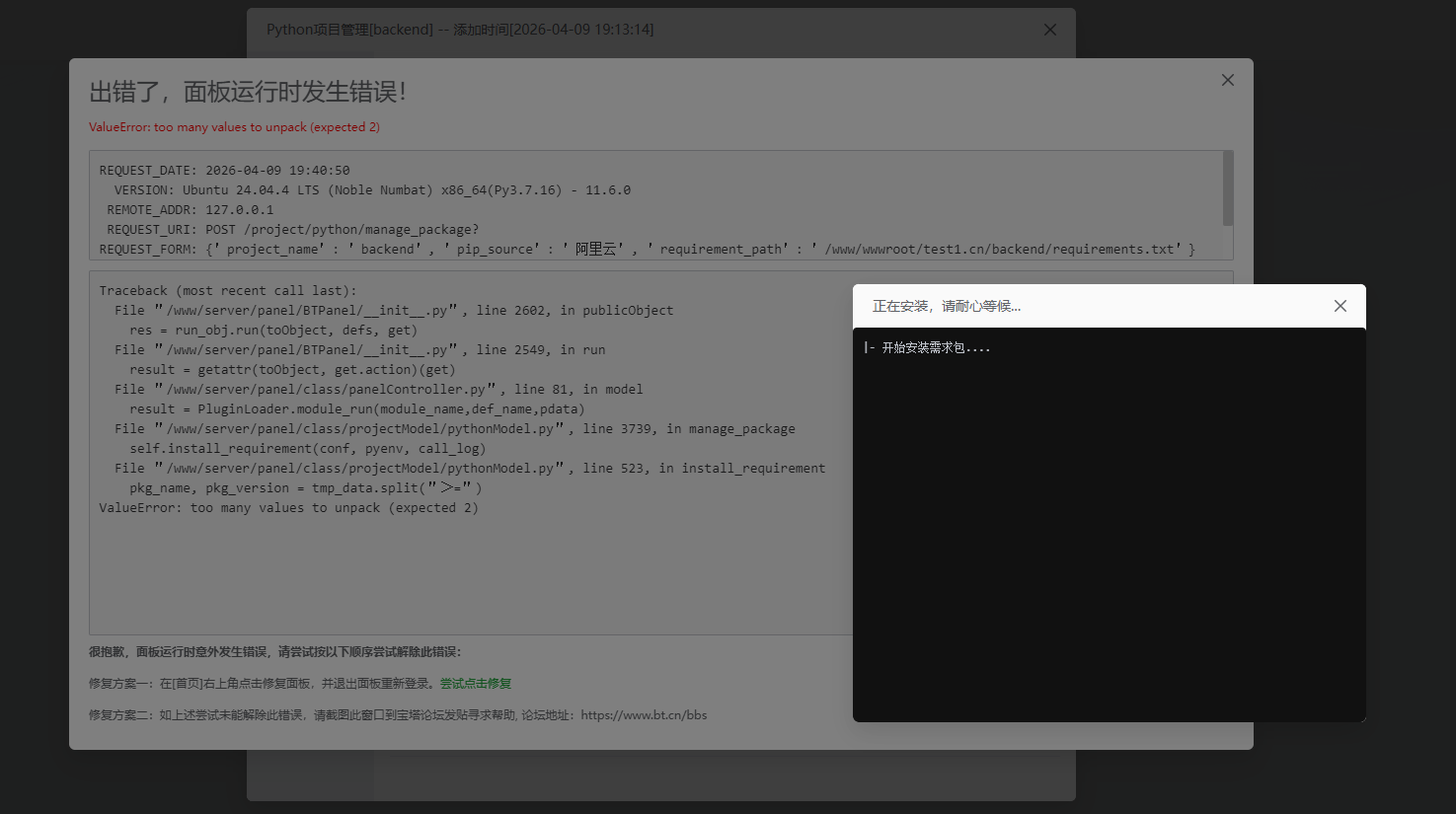The height and width of the screenshot is (814, 1456).
Task: Close the 正在安装 installation popup
Action: (x=1340, y=306)
